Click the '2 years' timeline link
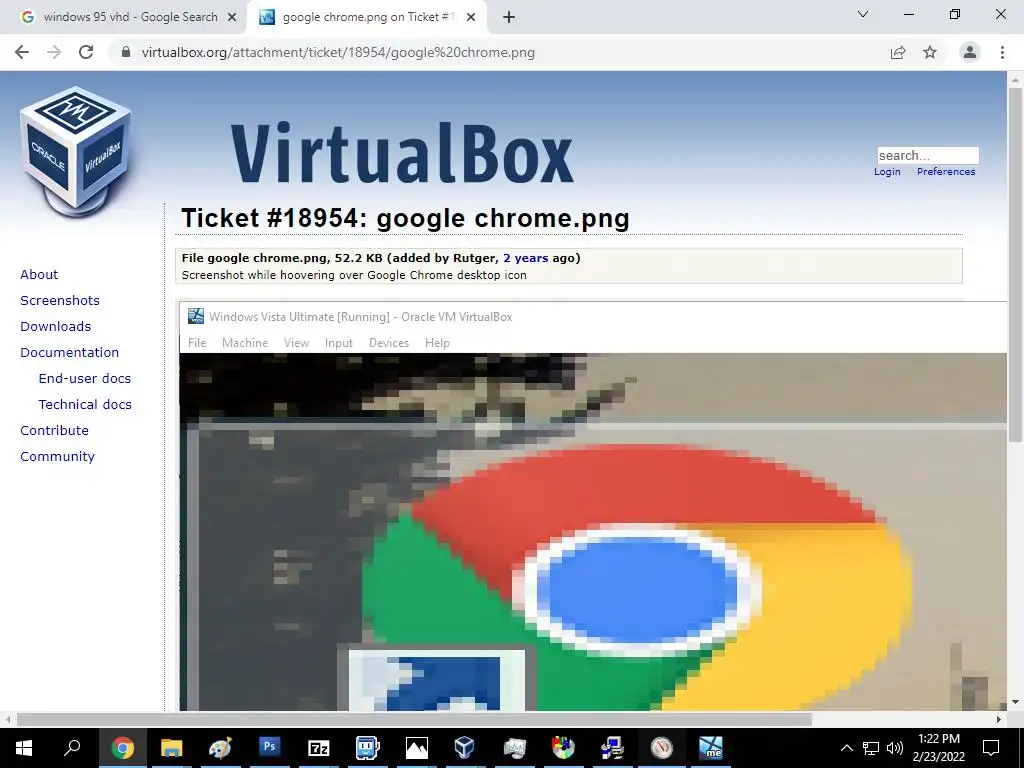Image resolution: width=1024 pixels, height=768 pixels. tap(526, 258)
